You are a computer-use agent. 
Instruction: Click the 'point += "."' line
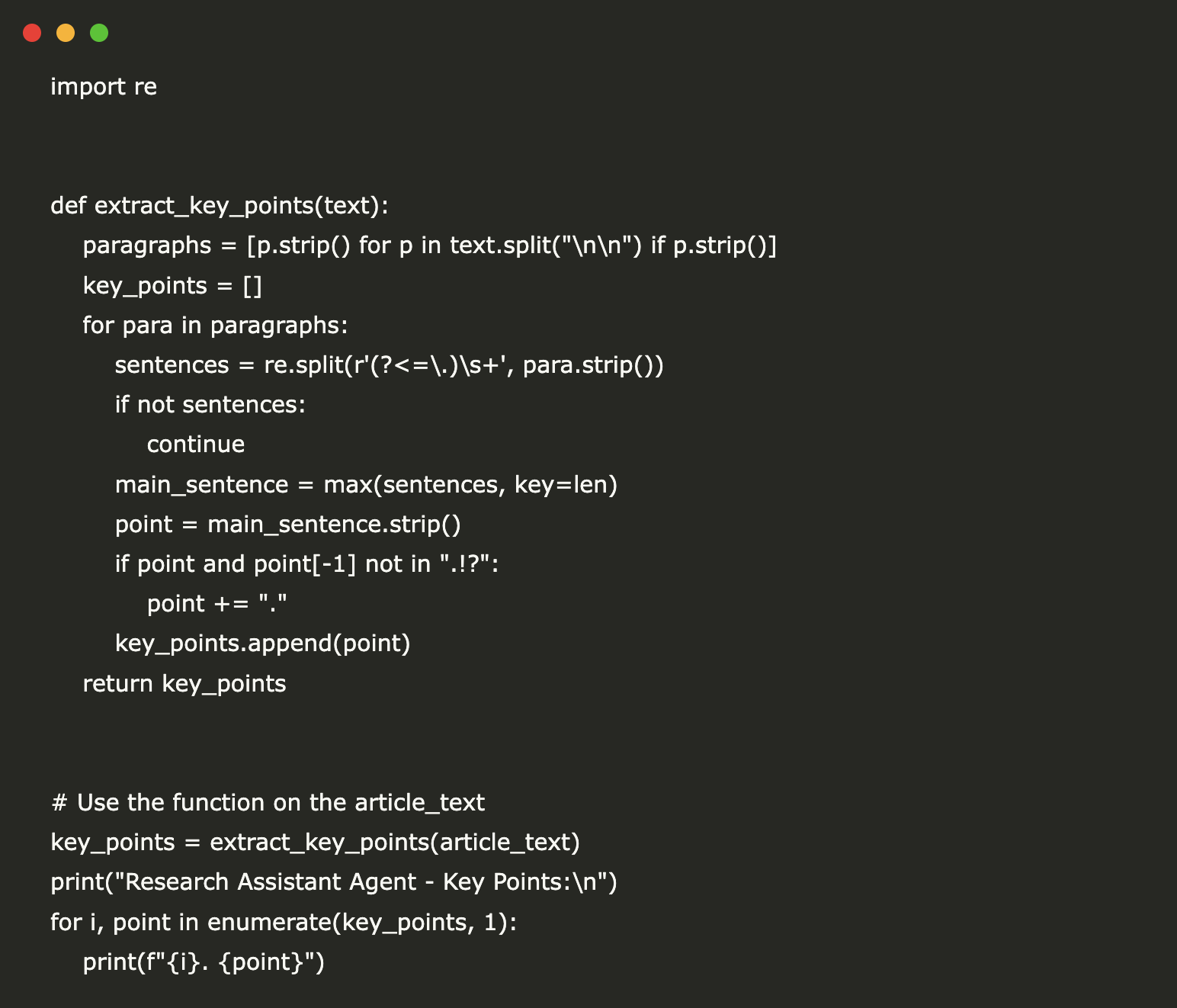216,604
